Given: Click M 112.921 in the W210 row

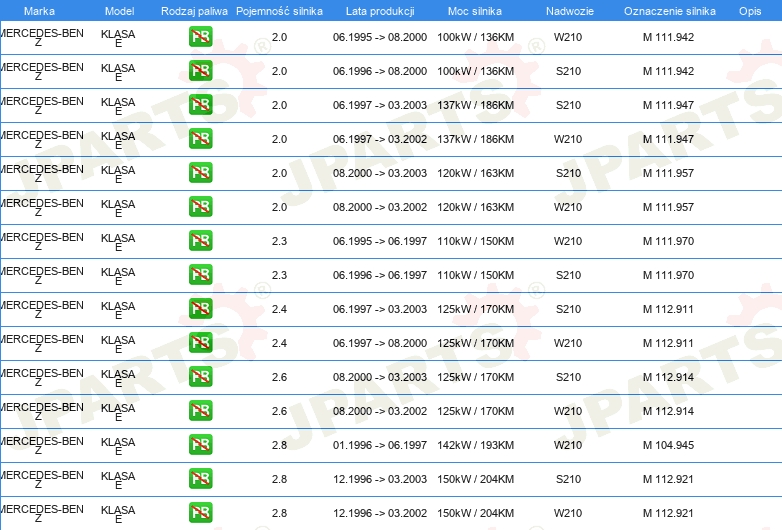Looking at the screenshot, I should (x=668, y=513).
